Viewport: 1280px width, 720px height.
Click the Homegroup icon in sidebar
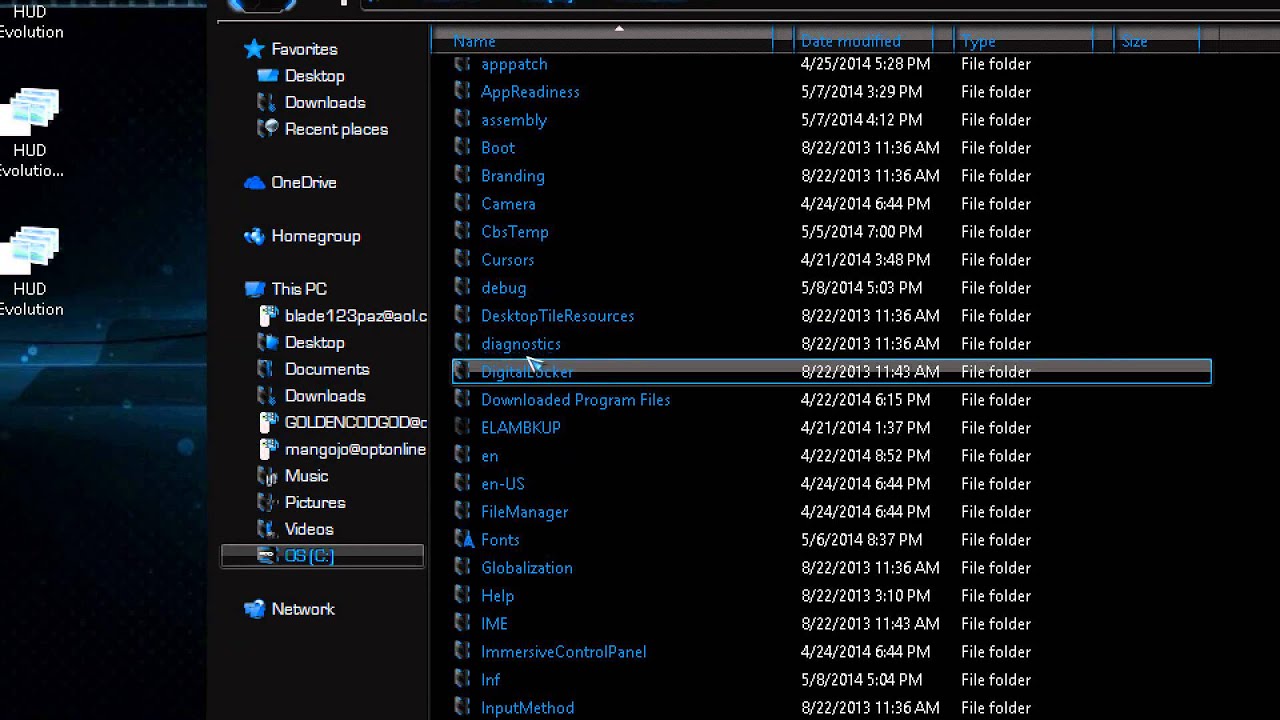click(254, 236)
